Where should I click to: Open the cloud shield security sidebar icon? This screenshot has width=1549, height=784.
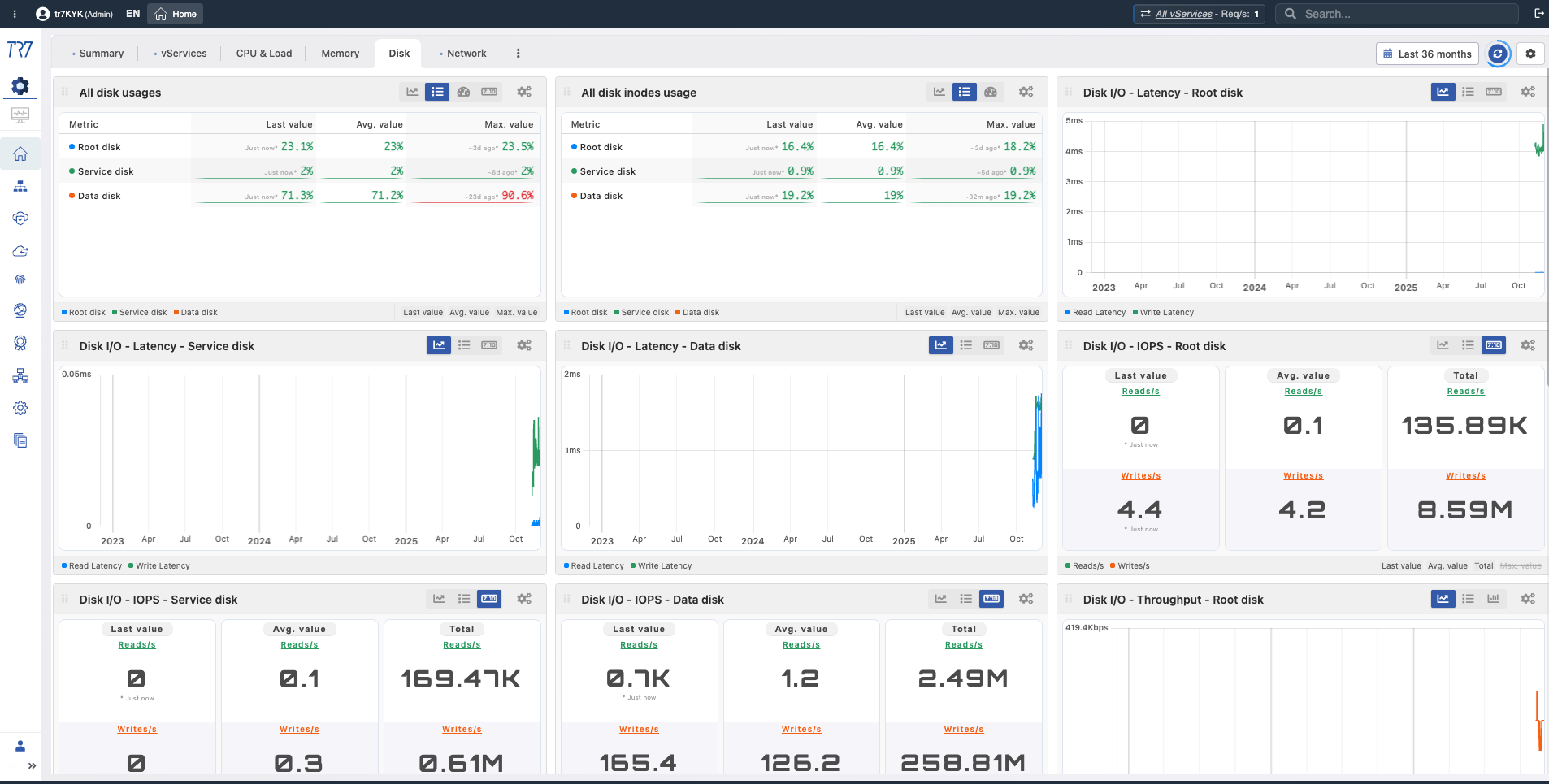[20, 219]
